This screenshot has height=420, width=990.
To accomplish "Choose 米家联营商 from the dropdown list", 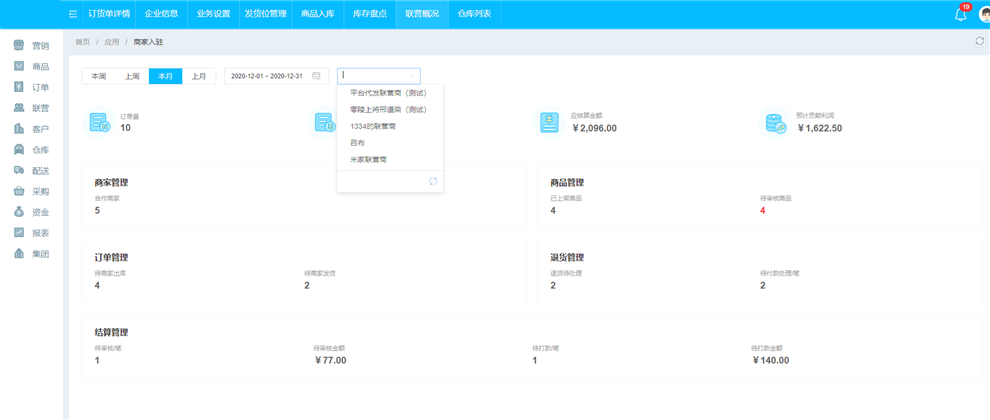I will [389, 160].
